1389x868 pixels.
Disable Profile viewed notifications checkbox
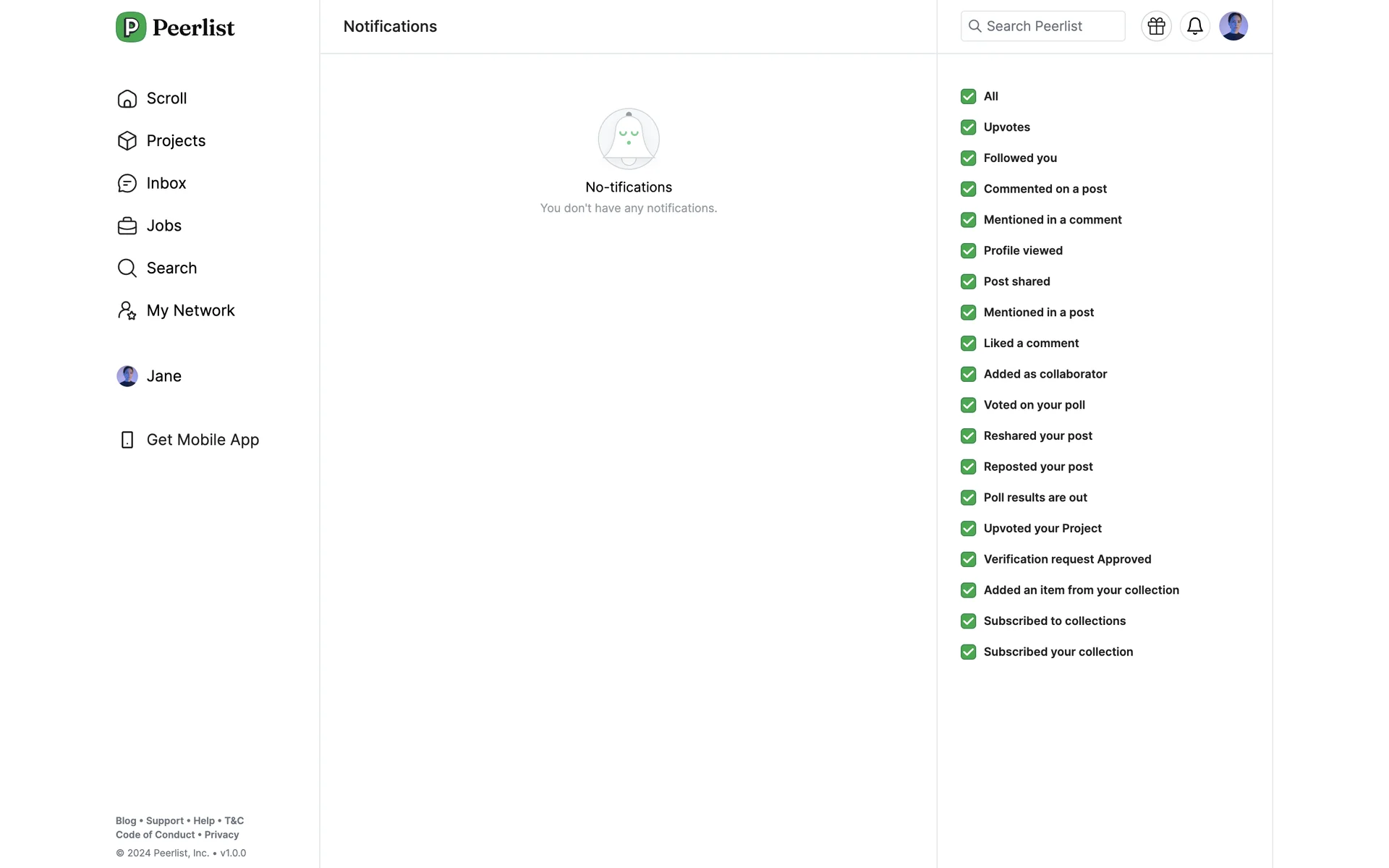point(968,251)
